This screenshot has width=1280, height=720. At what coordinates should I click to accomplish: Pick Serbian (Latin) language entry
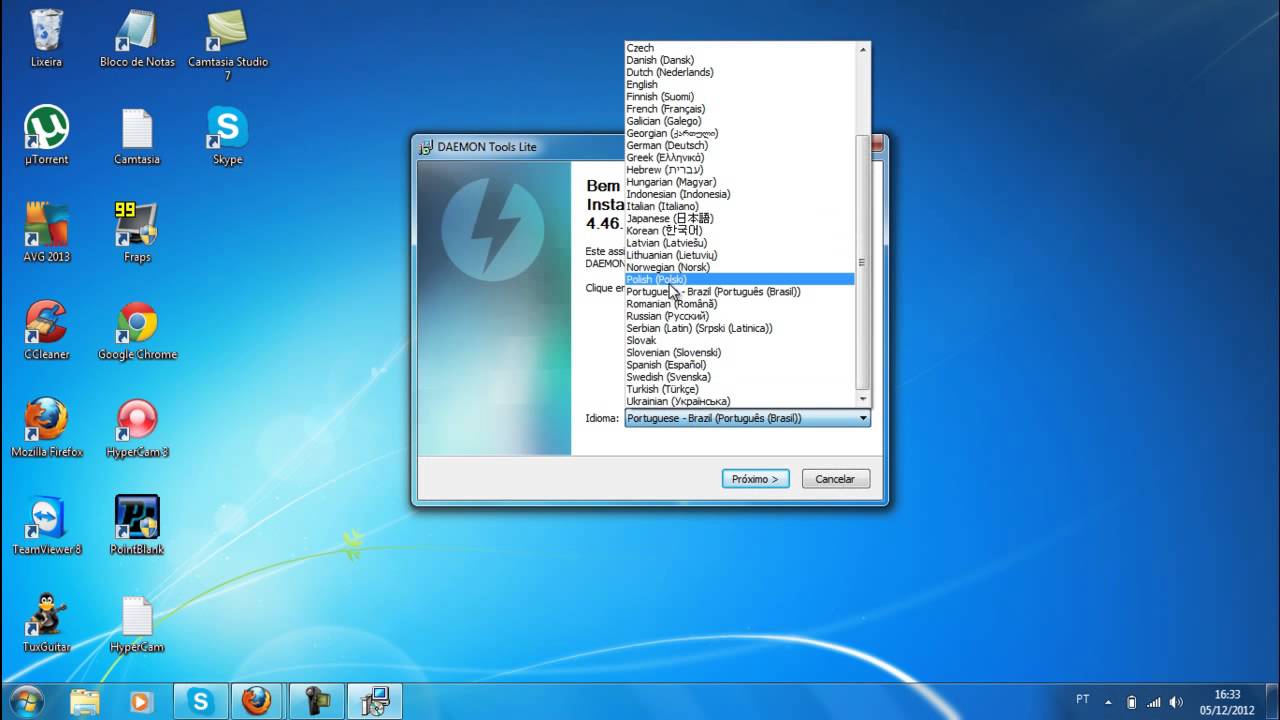point(740,328)
